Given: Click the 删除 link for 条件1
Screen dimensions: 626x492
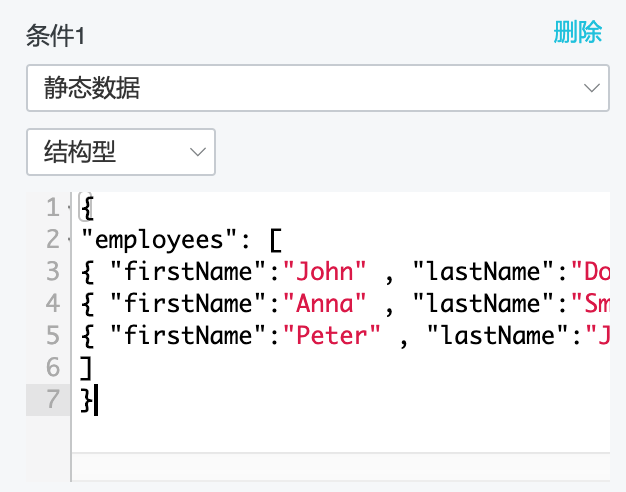Looking at the screenshot, I should pos(578,33).
